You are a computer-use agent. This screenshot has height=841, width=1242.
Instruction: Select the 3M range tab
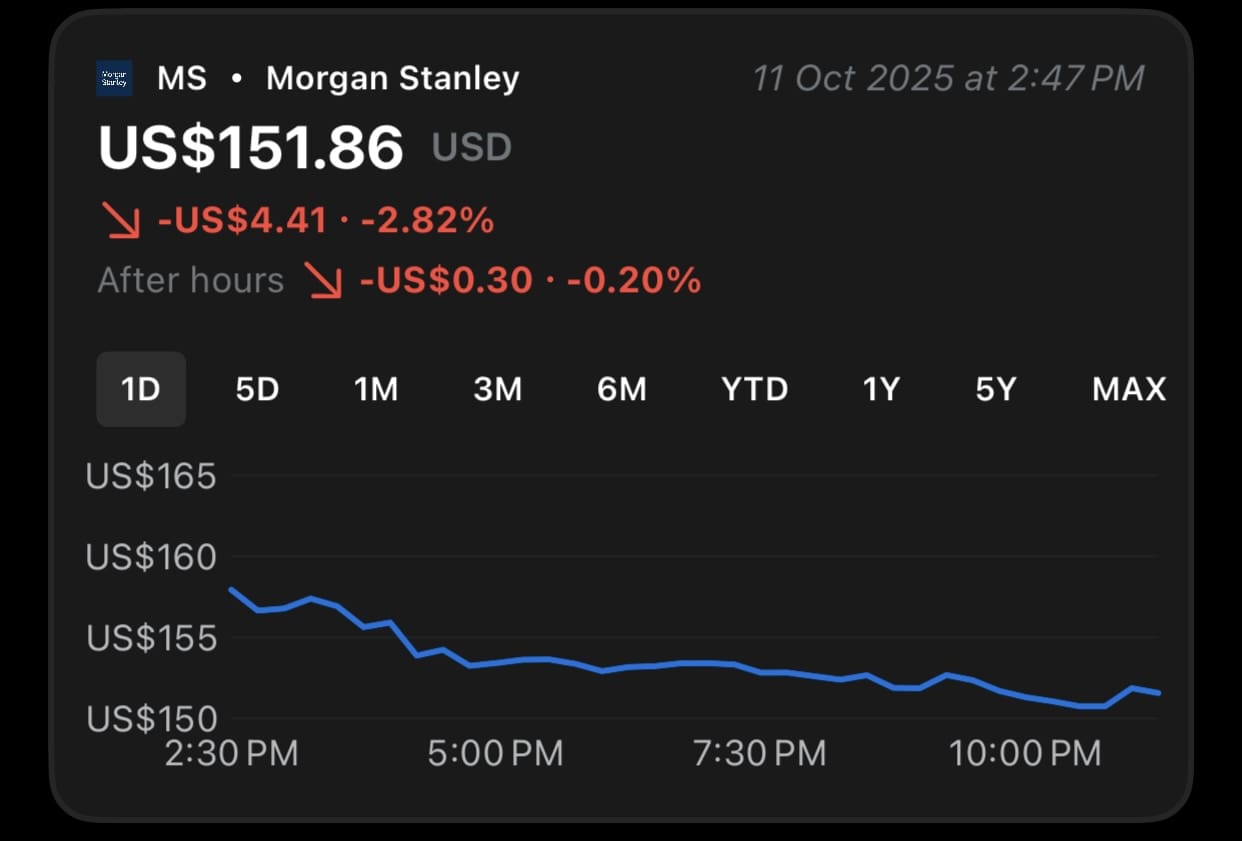[497, 389]
